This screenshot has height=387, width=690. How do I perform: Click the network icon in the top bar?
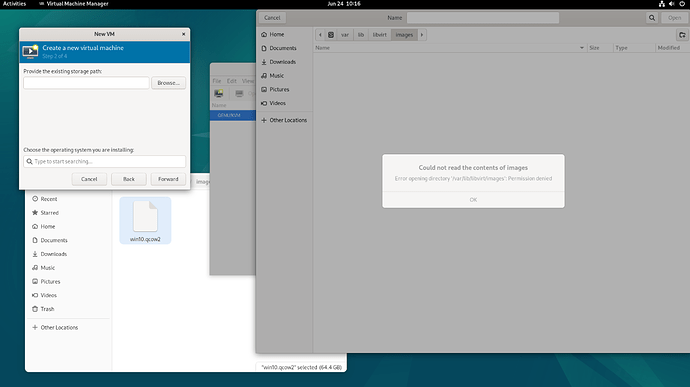pyautogui.click(x=661, y=4)
